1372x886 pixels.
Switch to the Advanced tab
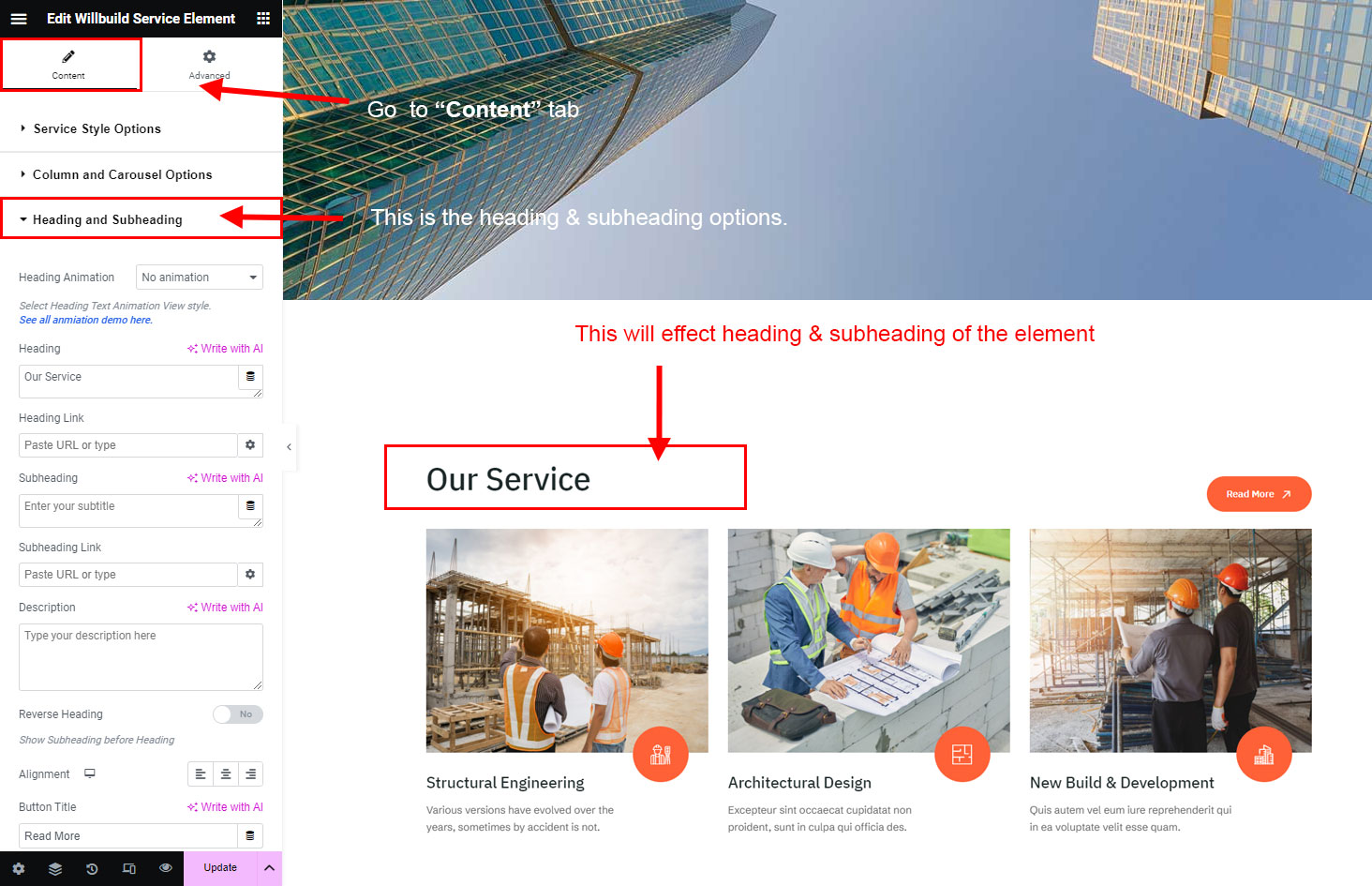[x=209, y=64]
